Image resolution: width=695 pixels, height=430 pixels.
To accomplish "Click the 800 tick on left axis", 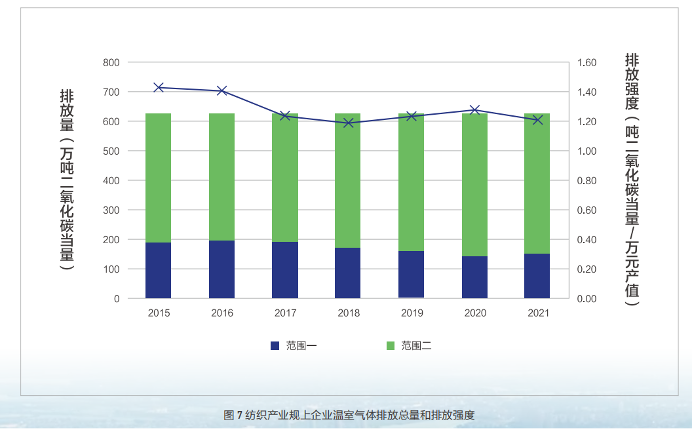I will 110,62.
